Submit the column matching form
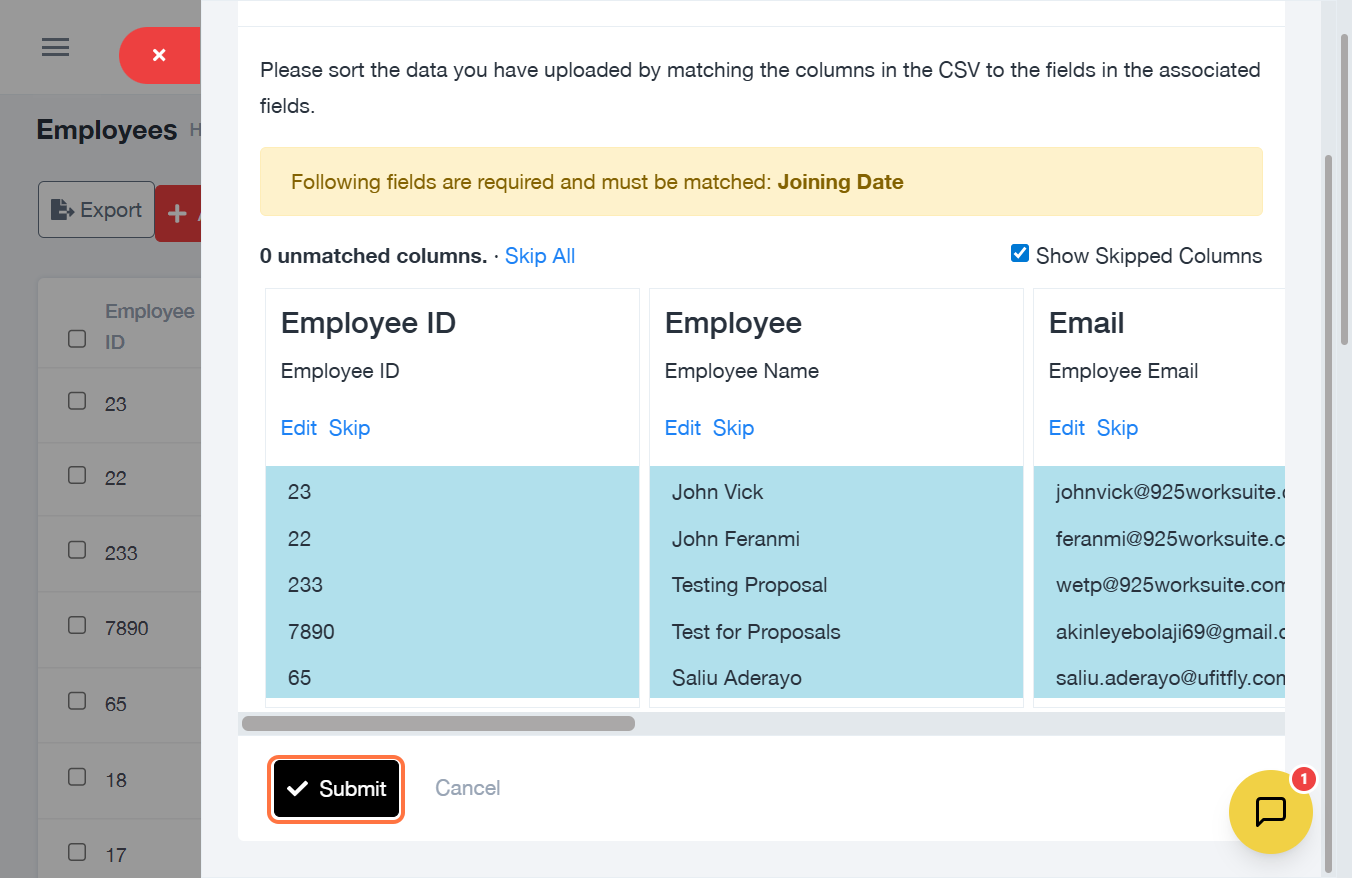 336,789
